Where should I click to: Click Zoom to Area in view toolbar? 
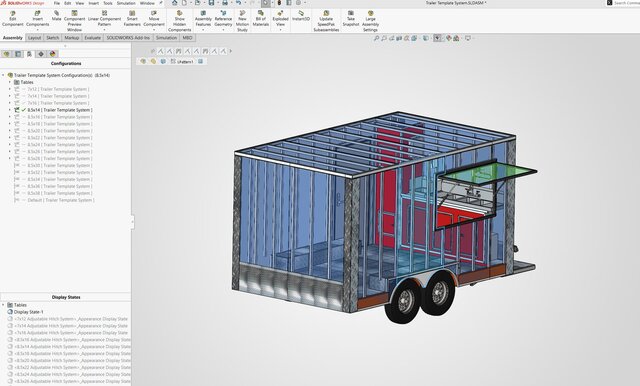pyautogui.click(x=384, y=38)
